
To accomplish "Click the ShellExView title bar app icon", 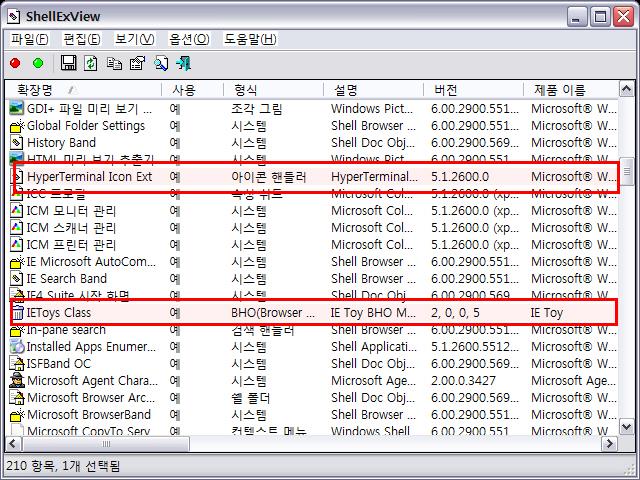I will click(x=14, y=17).
